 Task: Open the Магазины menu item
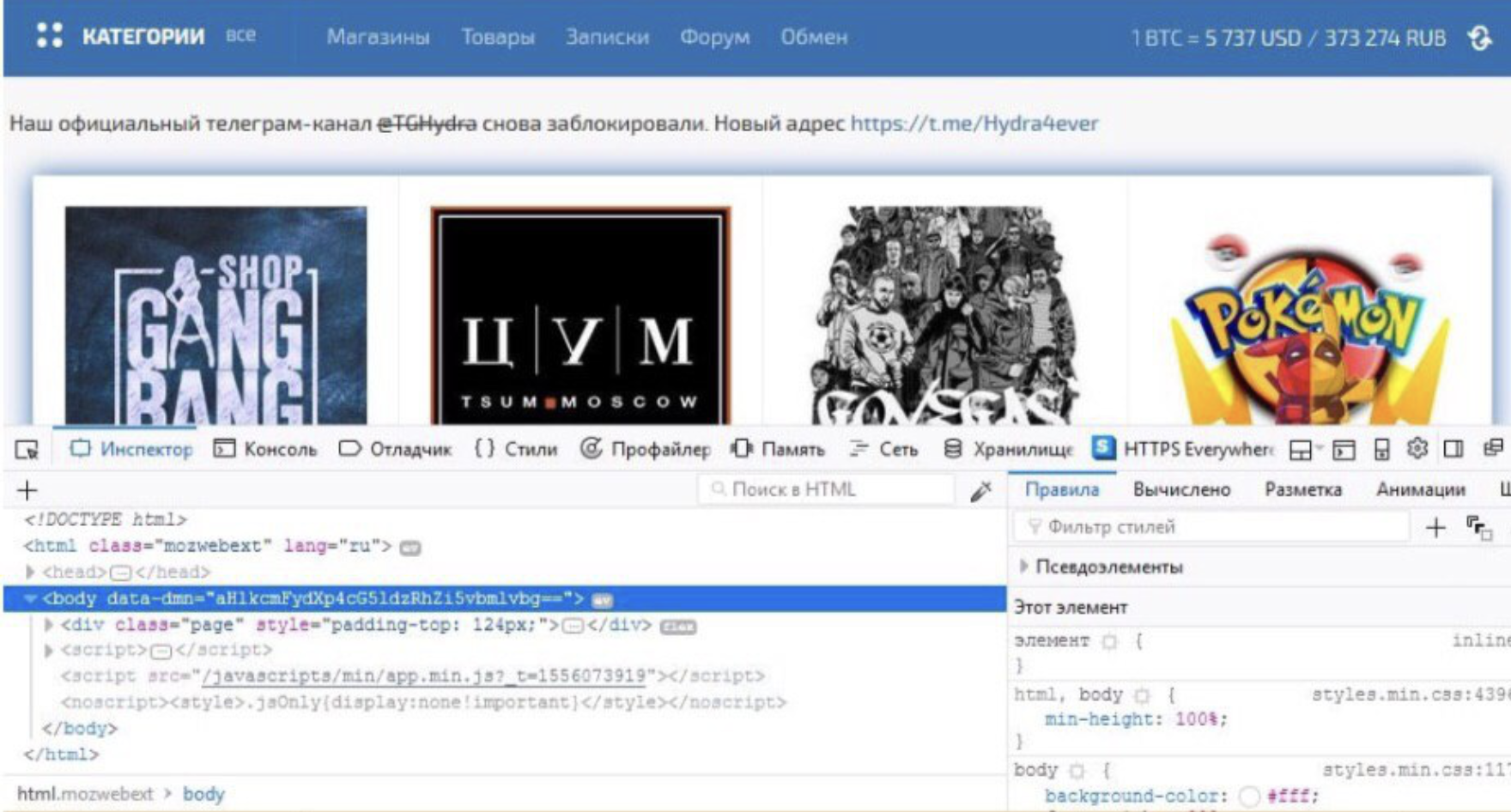[x=378, y=37]
